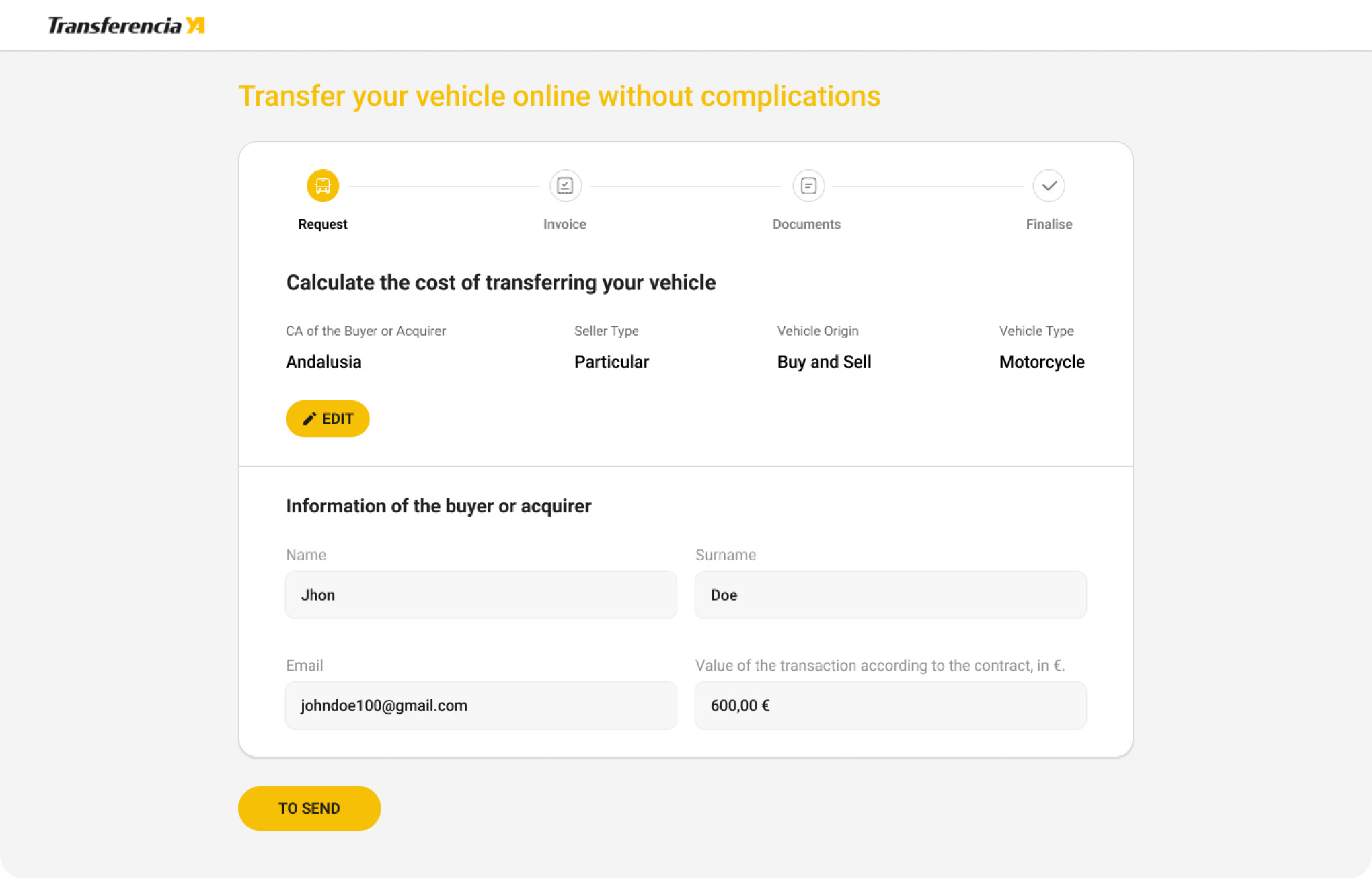Select the Request step label

(323, 224)
